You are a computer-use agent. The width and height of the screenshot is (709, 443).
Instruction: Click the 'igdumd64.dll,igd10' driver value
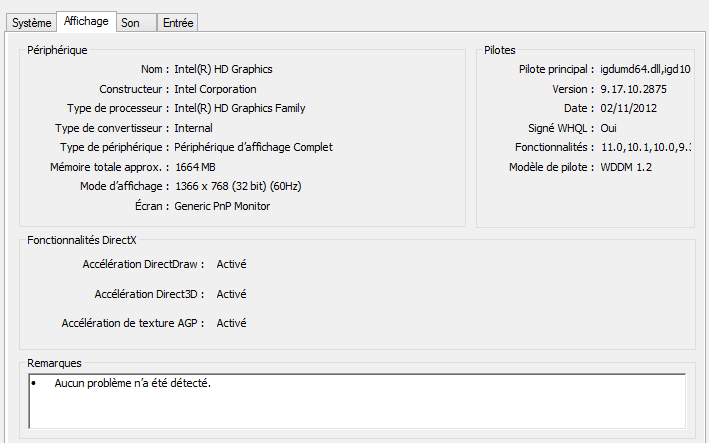click(645, 69)
